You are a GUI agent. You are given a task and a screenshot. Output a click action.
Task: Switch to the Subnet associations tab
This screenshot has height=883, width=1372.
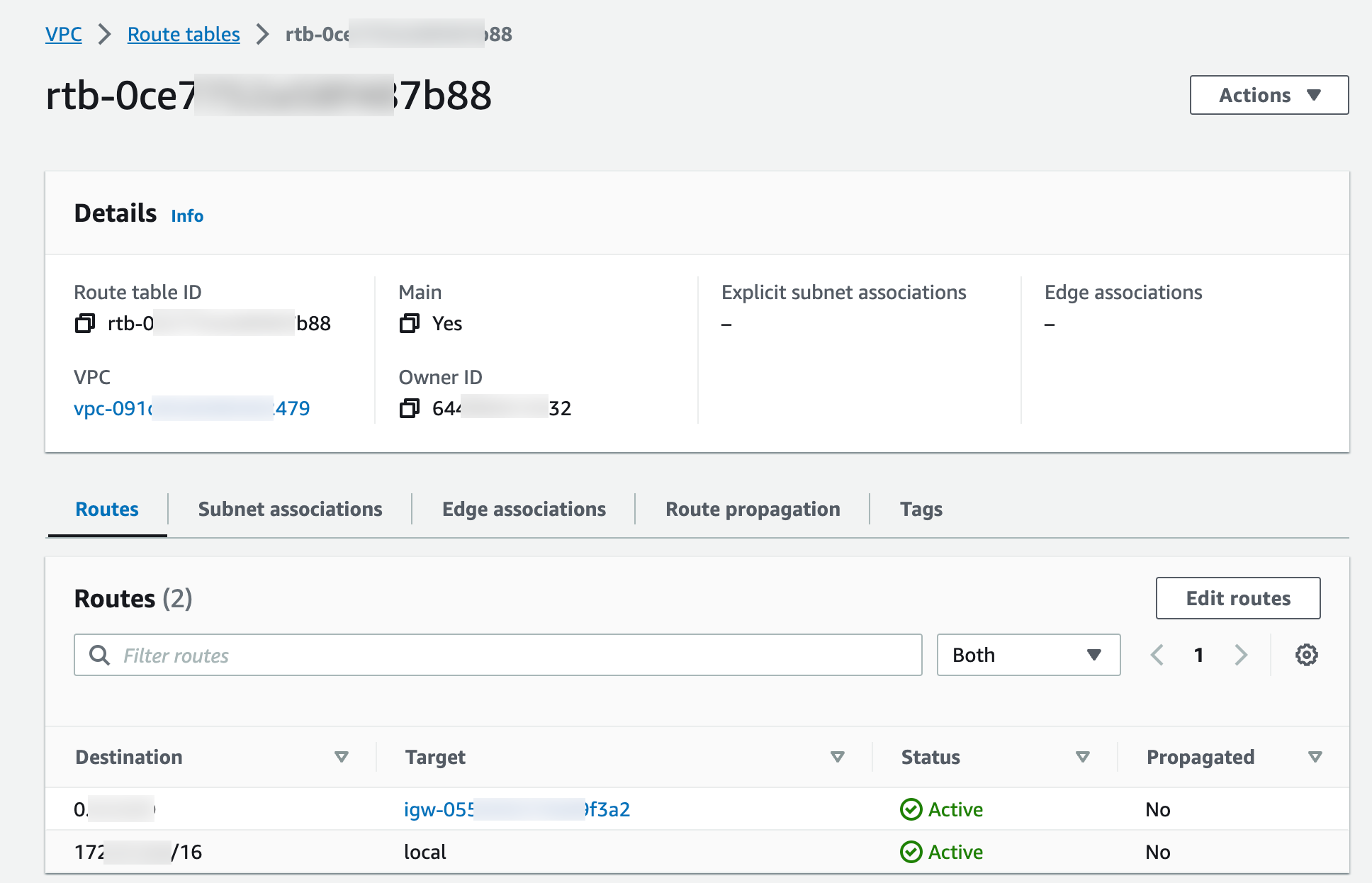[x=290, y=509]
